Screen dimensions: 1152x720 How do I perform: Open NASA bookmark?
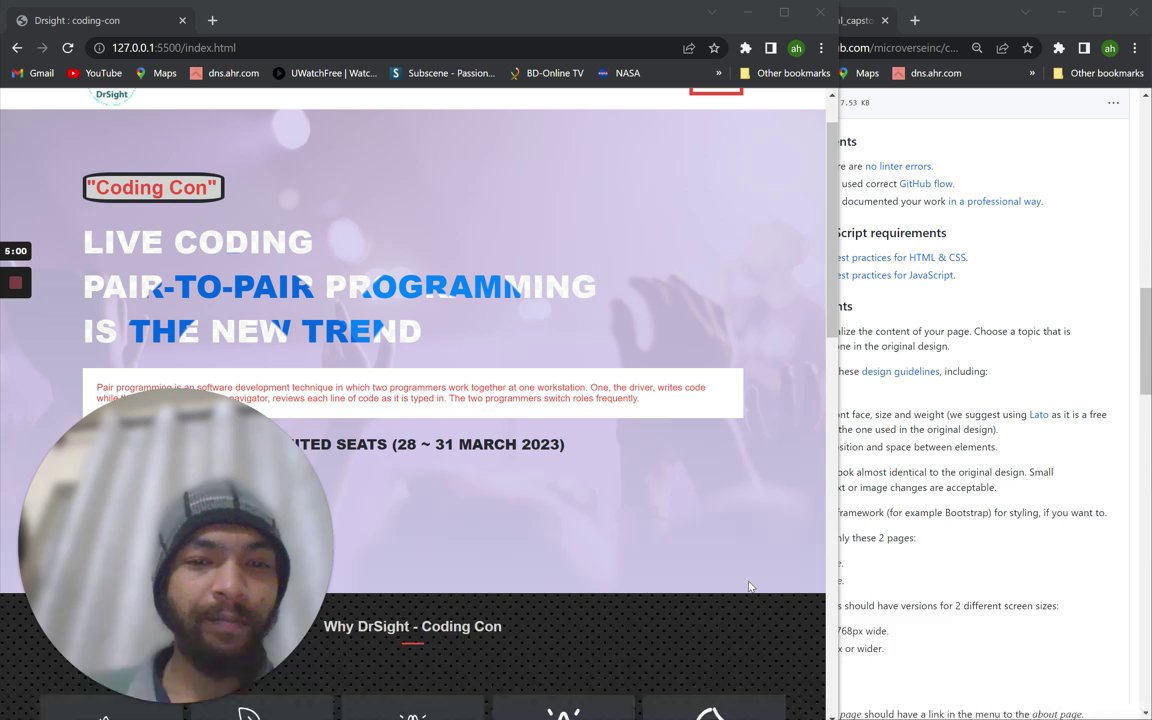619,73
